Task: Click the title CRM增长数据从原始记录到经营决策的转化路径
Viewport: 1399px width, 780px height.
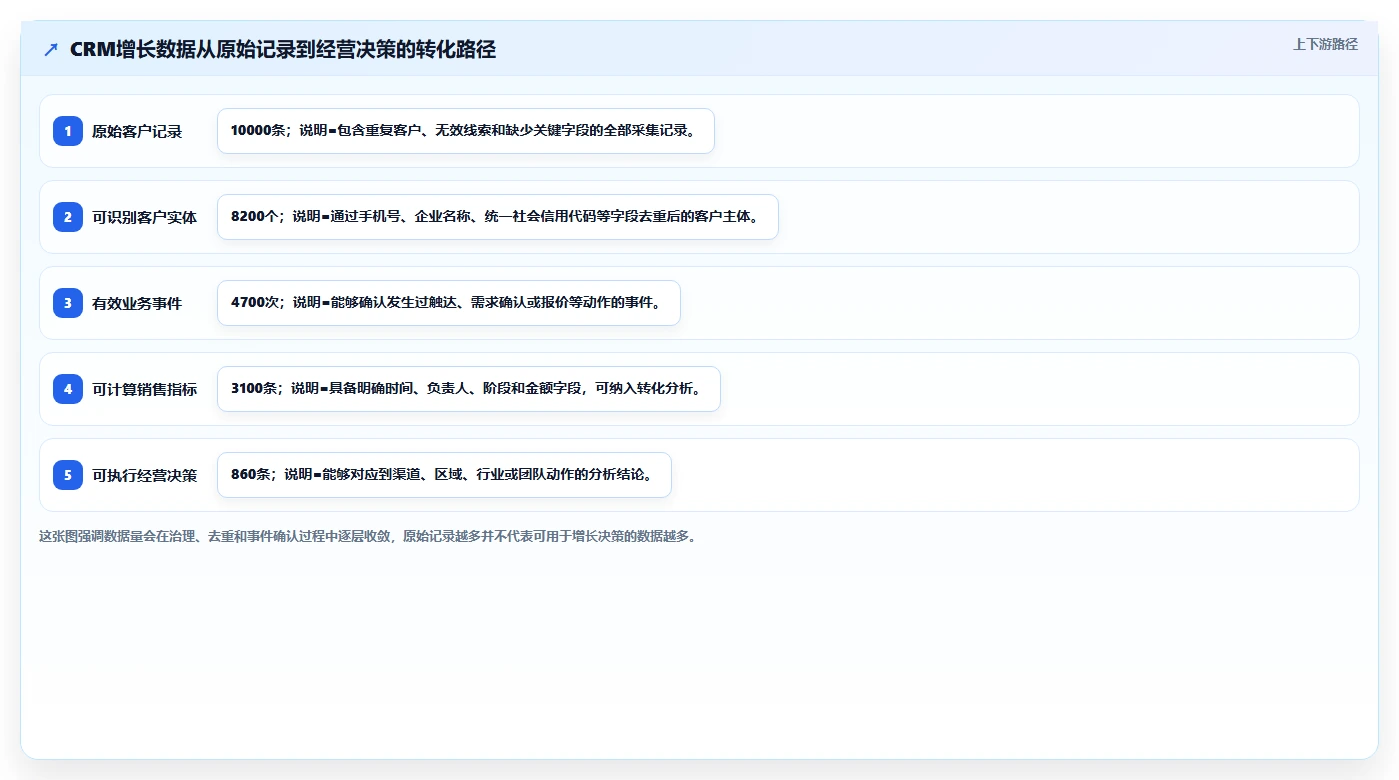Action: pyautogui.click(x=283, y=49)
